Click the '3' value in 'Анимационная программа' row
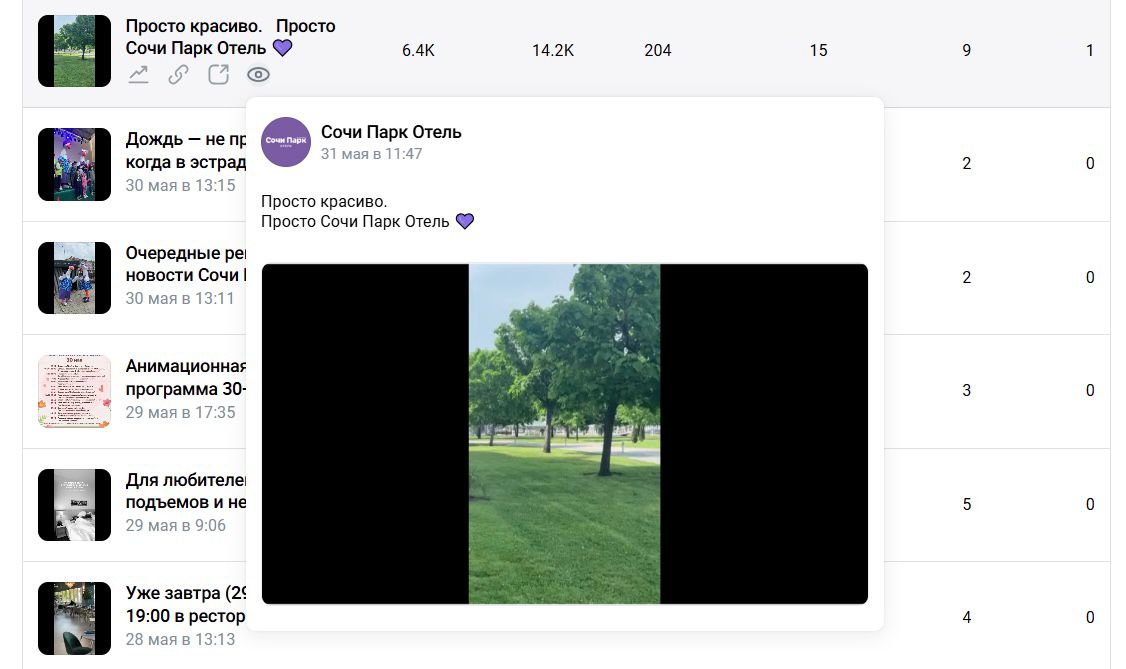 coord(967,390)
